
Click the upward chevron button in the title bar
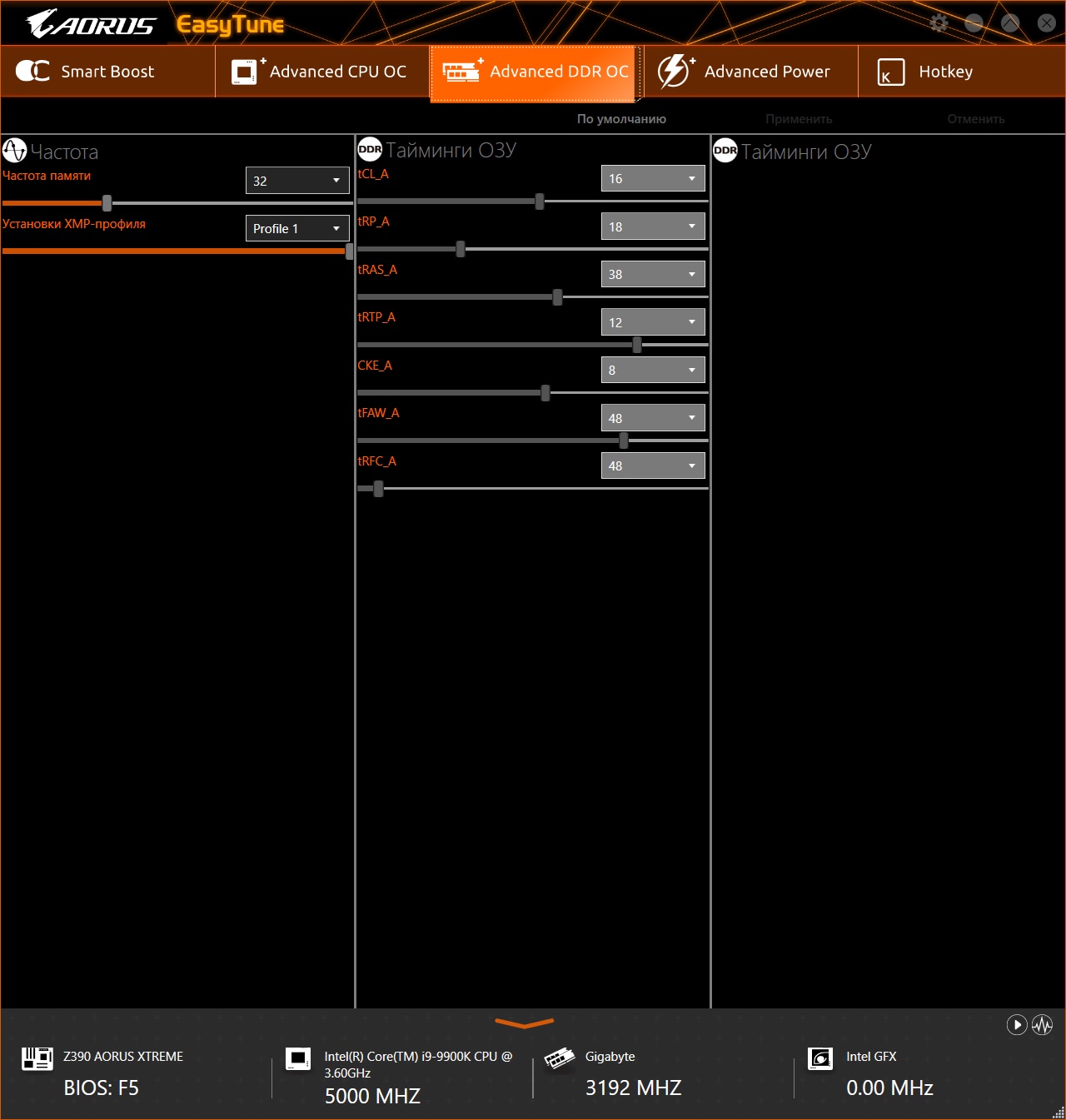[x=1010, y=22]
